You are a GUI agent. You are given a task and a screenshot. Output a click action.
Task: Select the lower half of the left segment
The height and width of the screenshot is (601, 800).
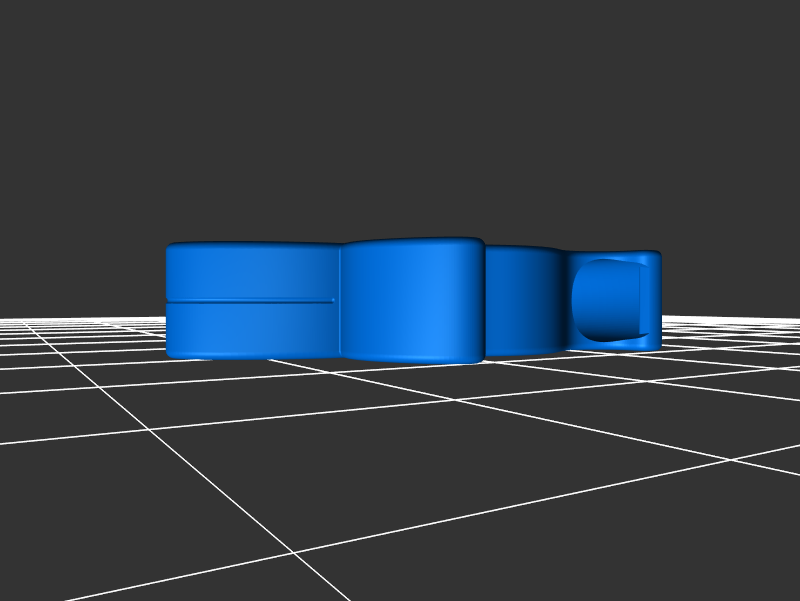pos(252,328)
